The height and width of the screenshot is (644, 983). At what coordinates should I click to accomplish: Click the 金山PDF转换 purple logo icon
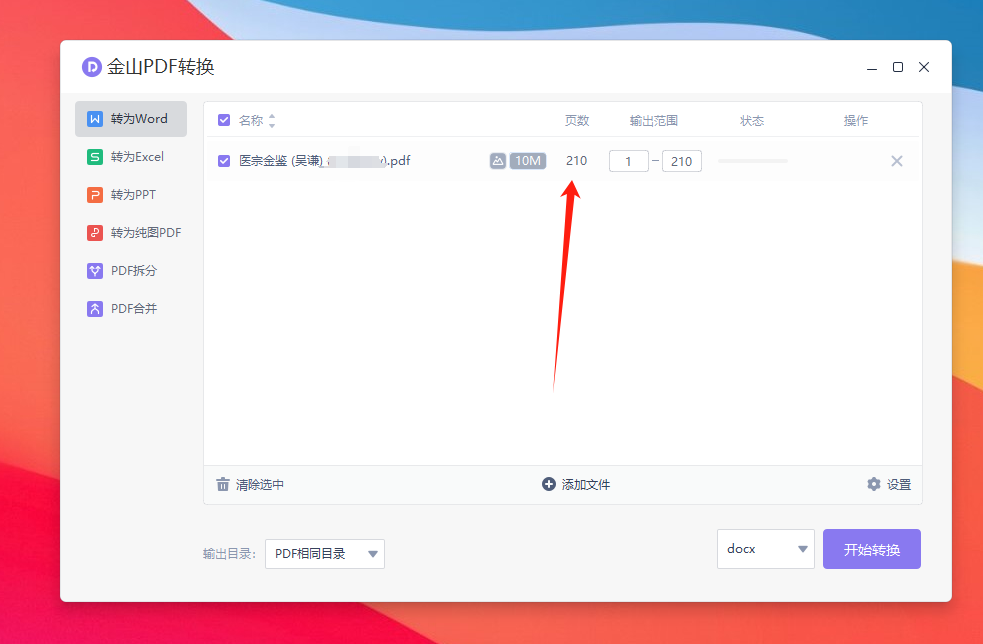[92, 66]
